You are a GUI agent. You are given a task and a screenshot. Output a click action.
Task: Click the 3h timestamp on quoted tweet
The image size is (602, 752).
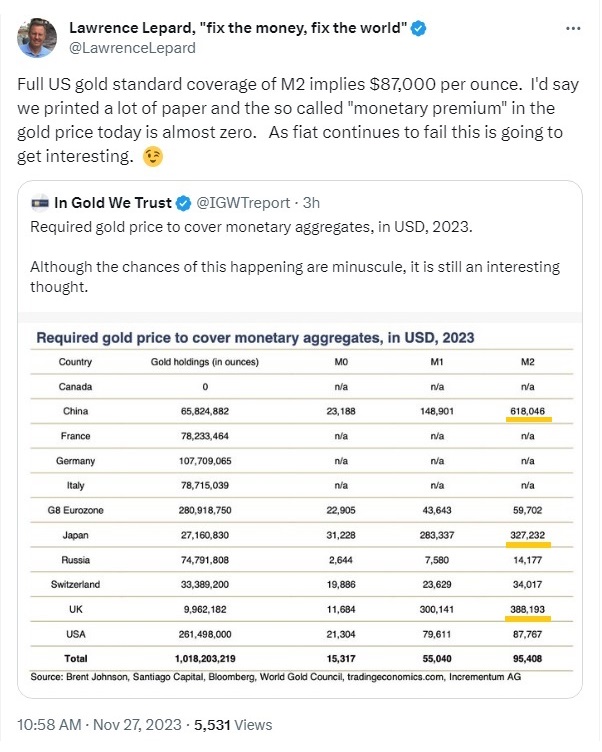[x=311, y=203]
